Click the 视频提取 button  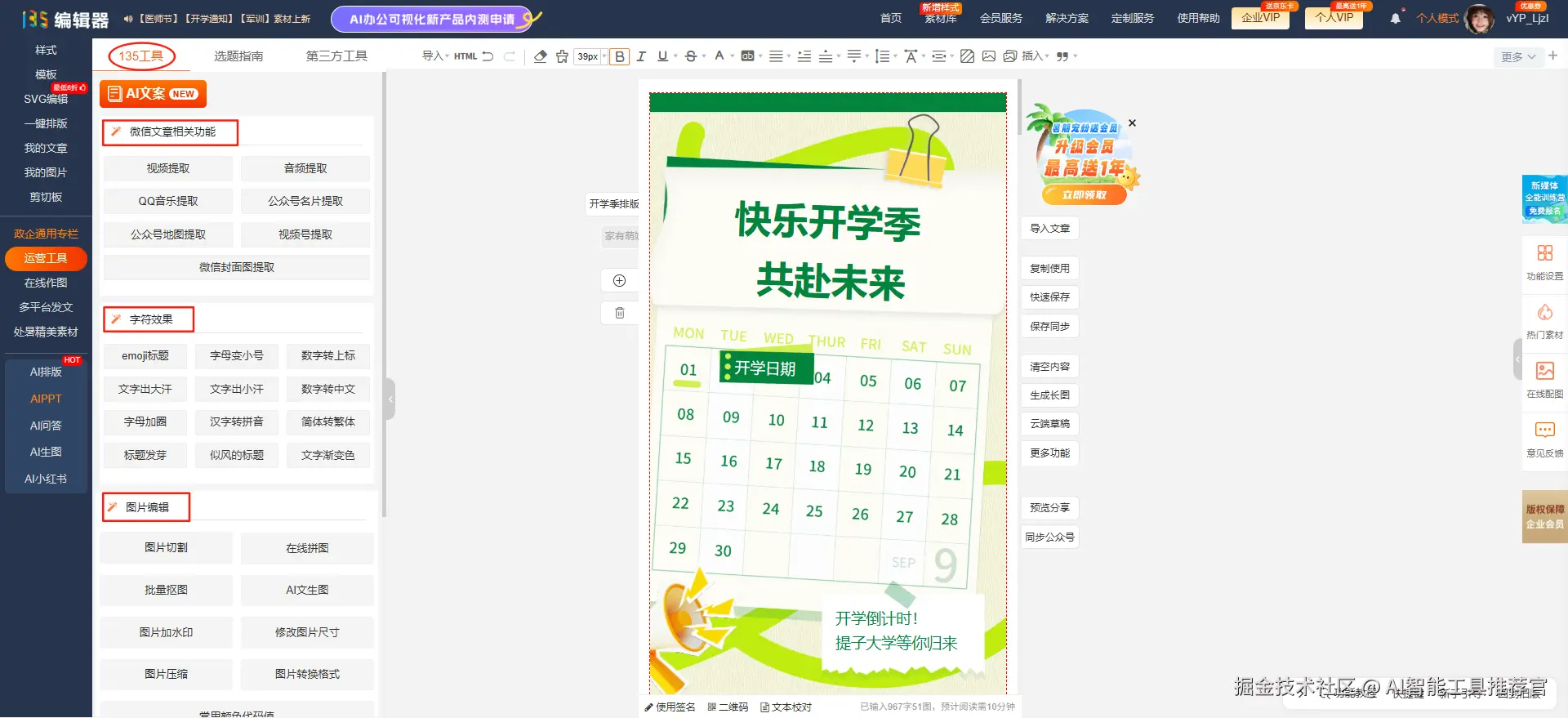[x=168, y=168]
